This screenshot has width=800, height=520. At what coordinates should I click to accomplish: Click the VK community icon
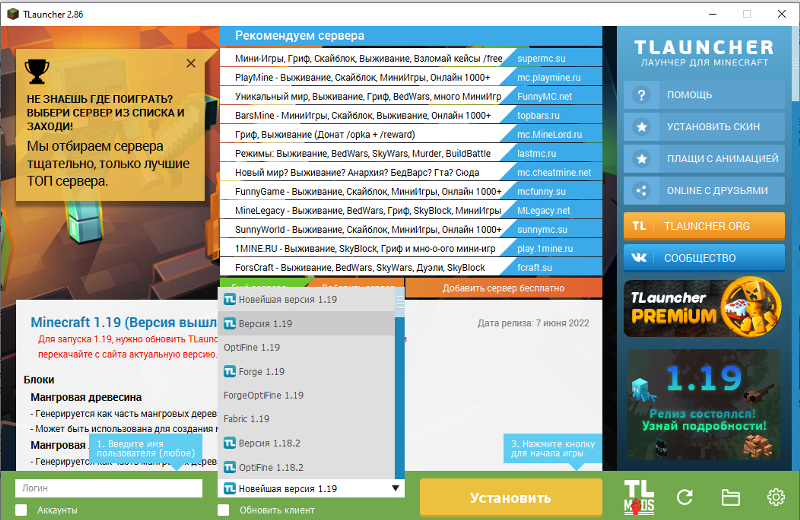(640, 257)
